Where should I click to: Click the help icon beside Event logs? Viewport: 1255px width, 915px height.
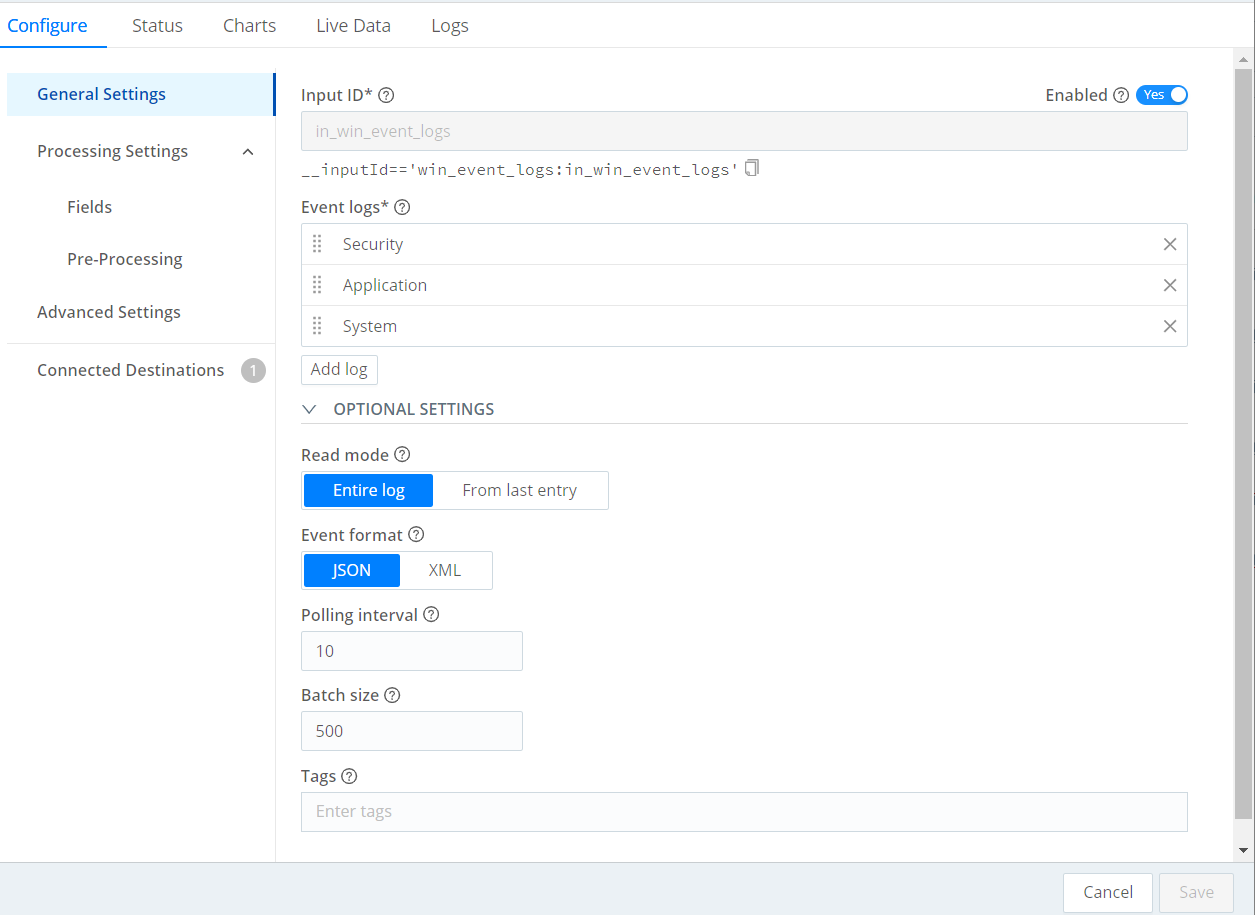pos(403,208)
